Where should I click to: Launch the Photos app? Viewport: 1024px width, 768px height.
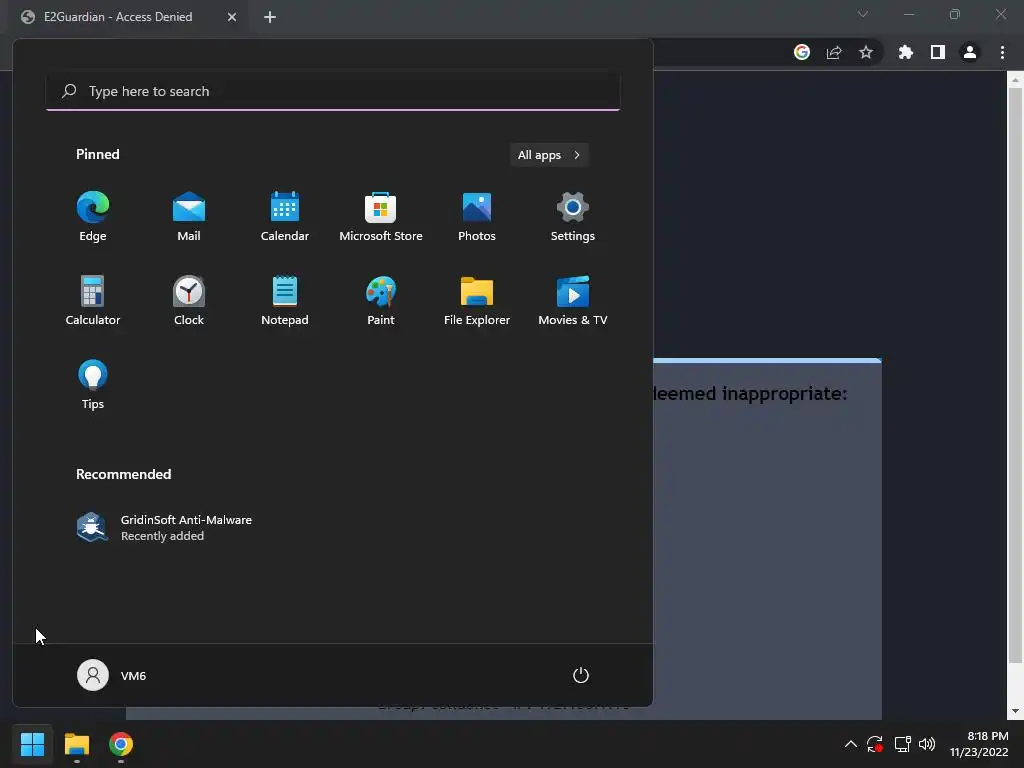coord(477,216)
